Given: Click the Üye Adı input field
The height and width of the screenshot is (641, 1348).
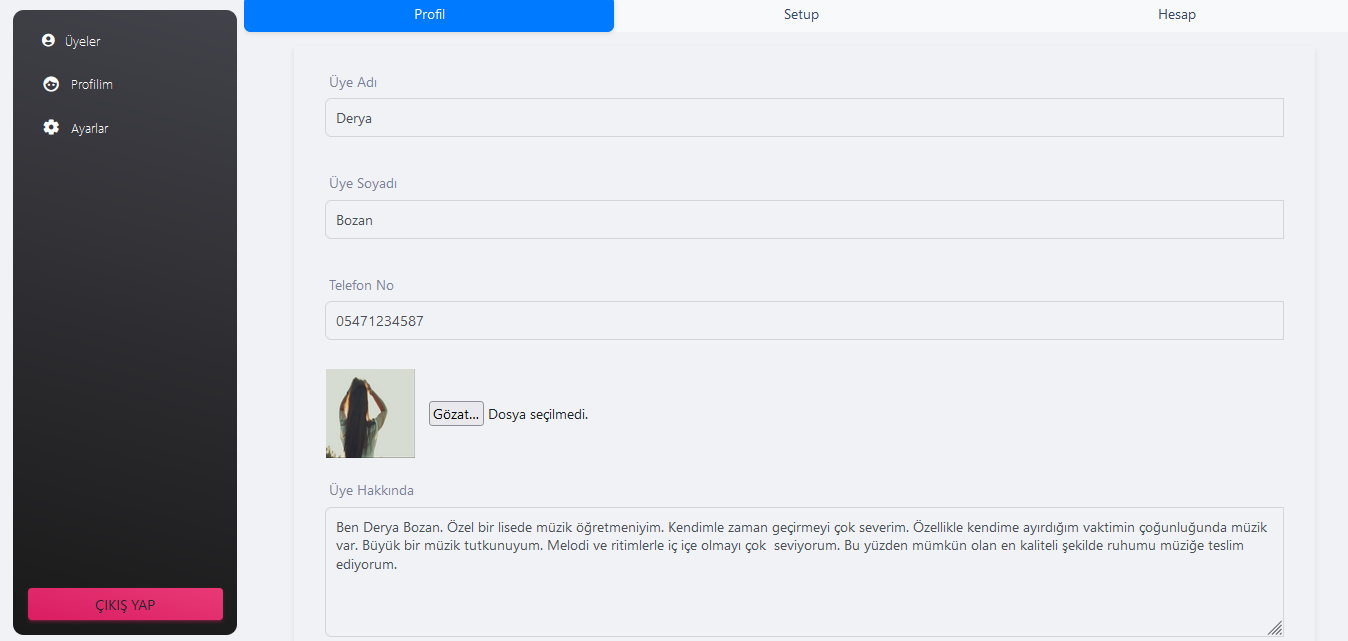Looking at the screenshot, I should click(x=804, y=117).
